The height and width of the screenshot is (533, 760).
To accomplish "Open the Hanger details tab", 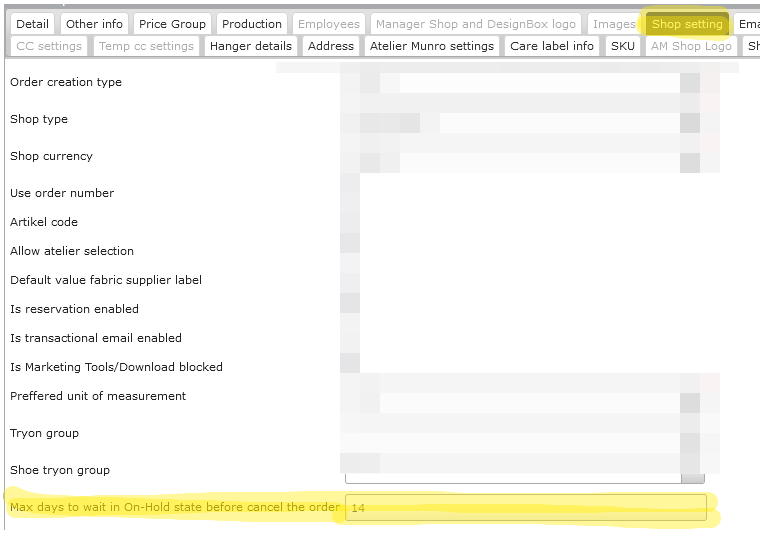I will [250, 46].
